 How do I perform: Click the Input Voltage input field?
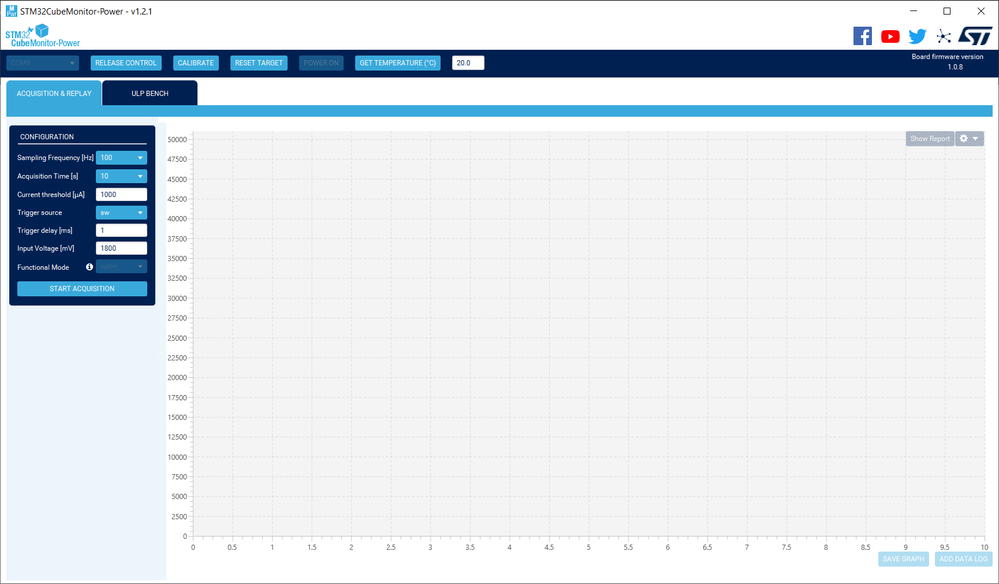(x=121, y=248)
